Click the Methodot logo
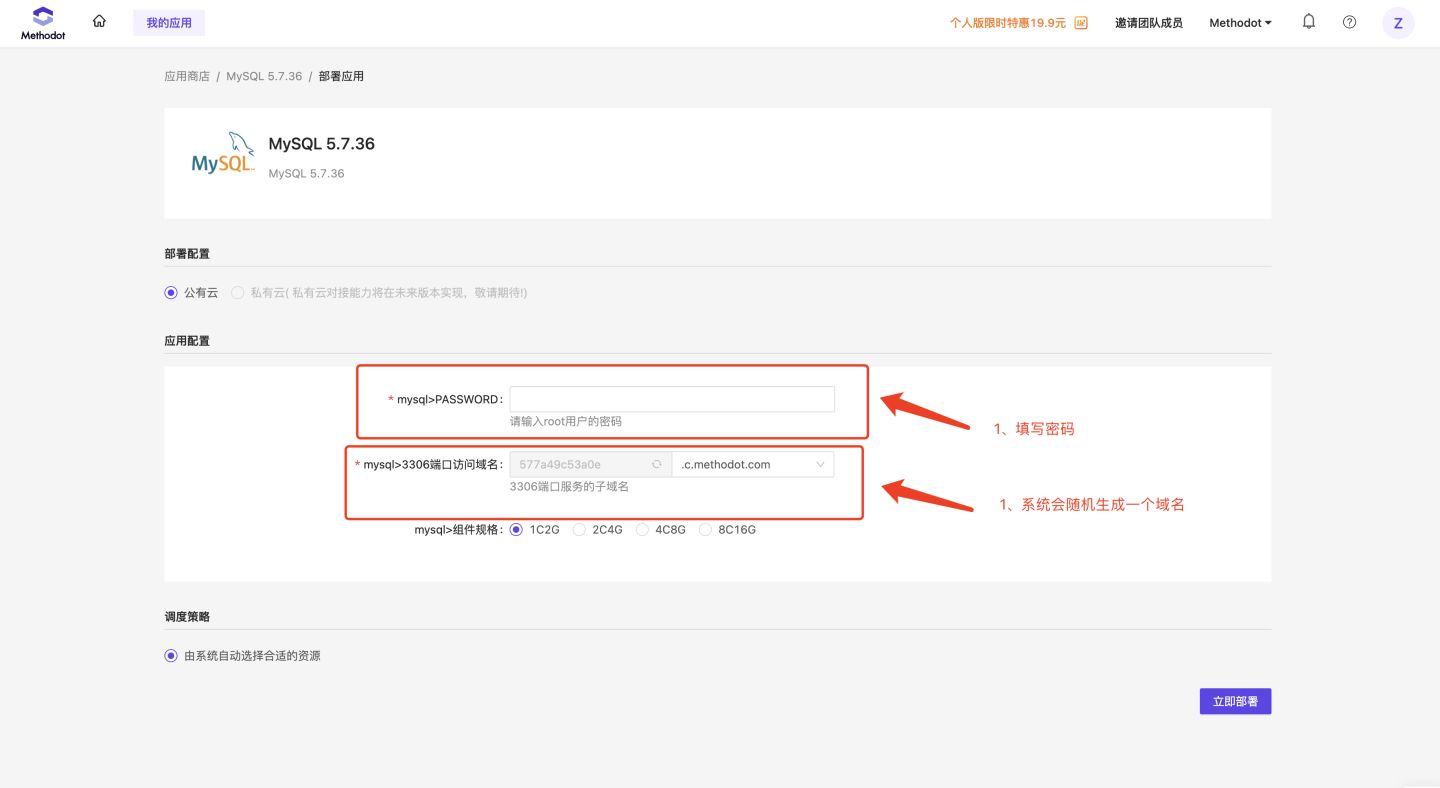Screen dimensions: 1440x788 (43, 22)
